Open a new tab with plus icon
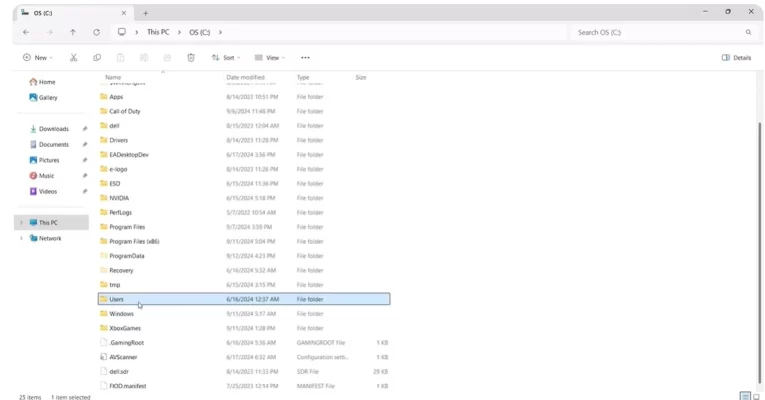765x400 pixels. 146,13
